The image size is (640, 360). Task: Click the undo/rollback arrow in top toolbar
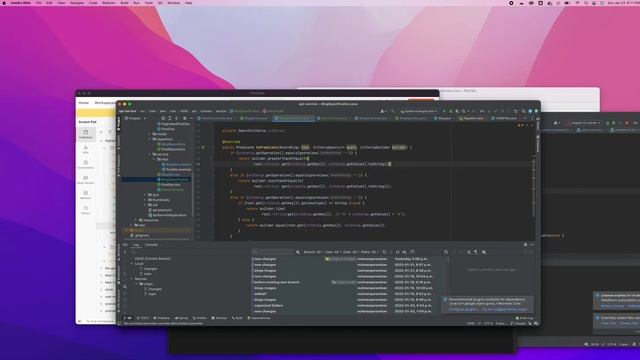point(516,111)
